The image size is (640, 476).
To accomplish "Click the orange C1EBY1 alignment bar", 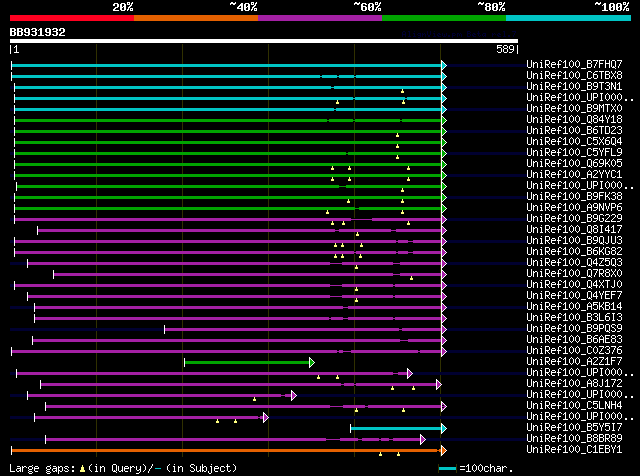I will click(226, 451).
